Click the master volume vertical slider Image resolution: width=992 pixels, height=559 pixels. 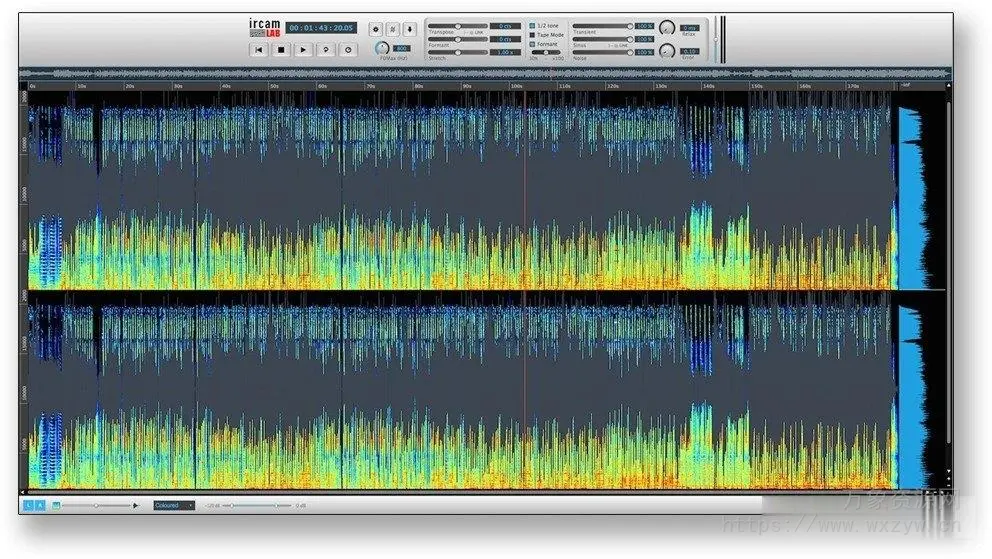[x=716, y=39]
